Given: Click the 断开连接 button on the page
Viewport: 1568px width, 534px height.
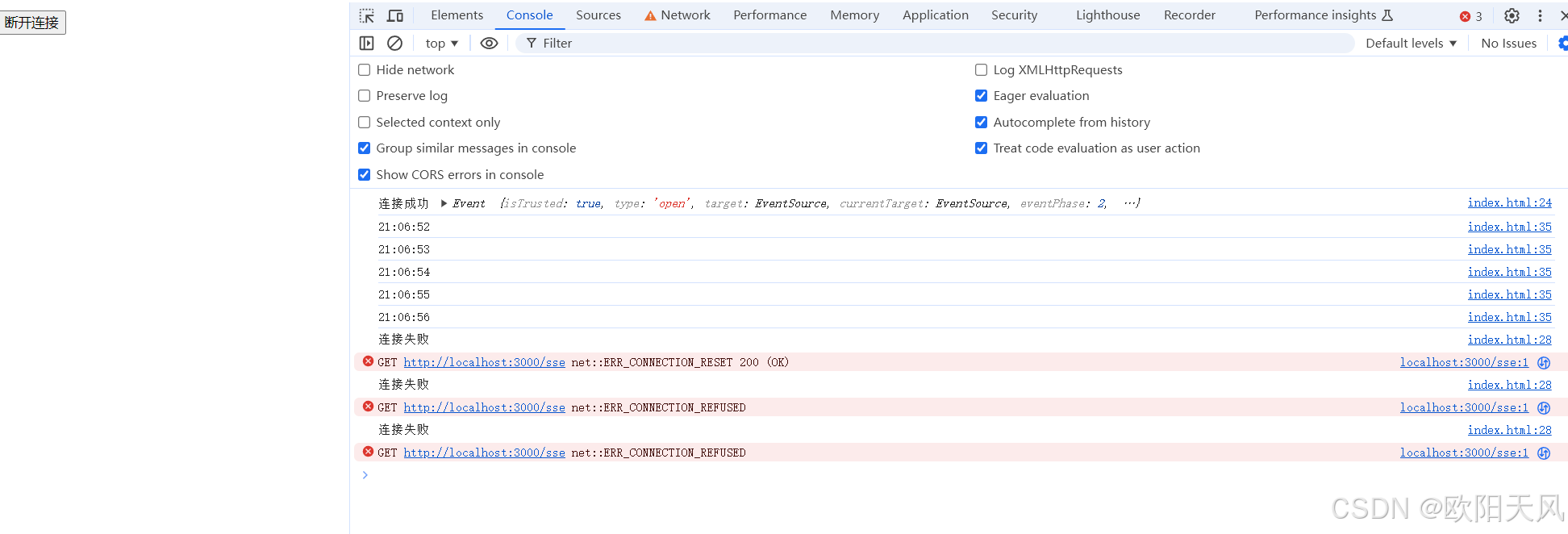Looking at the screenshot, I should (32, 23).
